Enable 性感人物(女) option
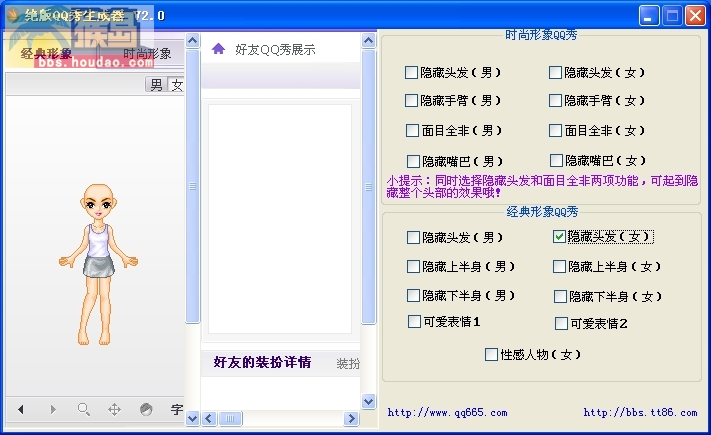Screen dimensions: 711x435 pos(491,354)
